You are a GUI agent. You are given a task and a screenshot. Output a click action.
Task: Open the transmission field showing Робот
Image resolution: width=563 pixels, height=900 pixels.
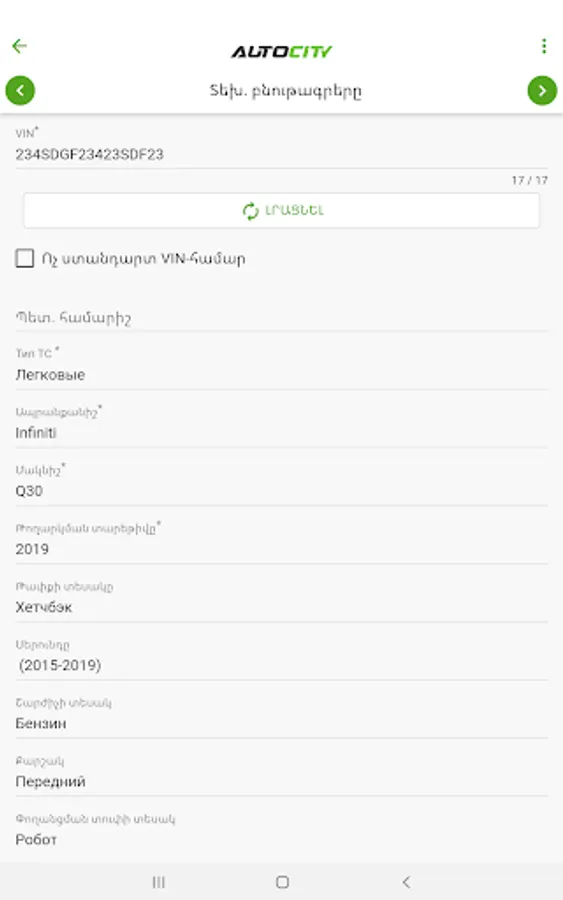(x=281, y=832)
